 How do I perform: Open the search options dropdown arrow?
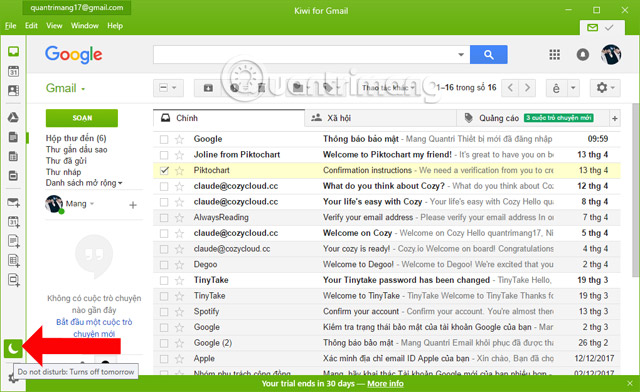(x=461, y=55)
